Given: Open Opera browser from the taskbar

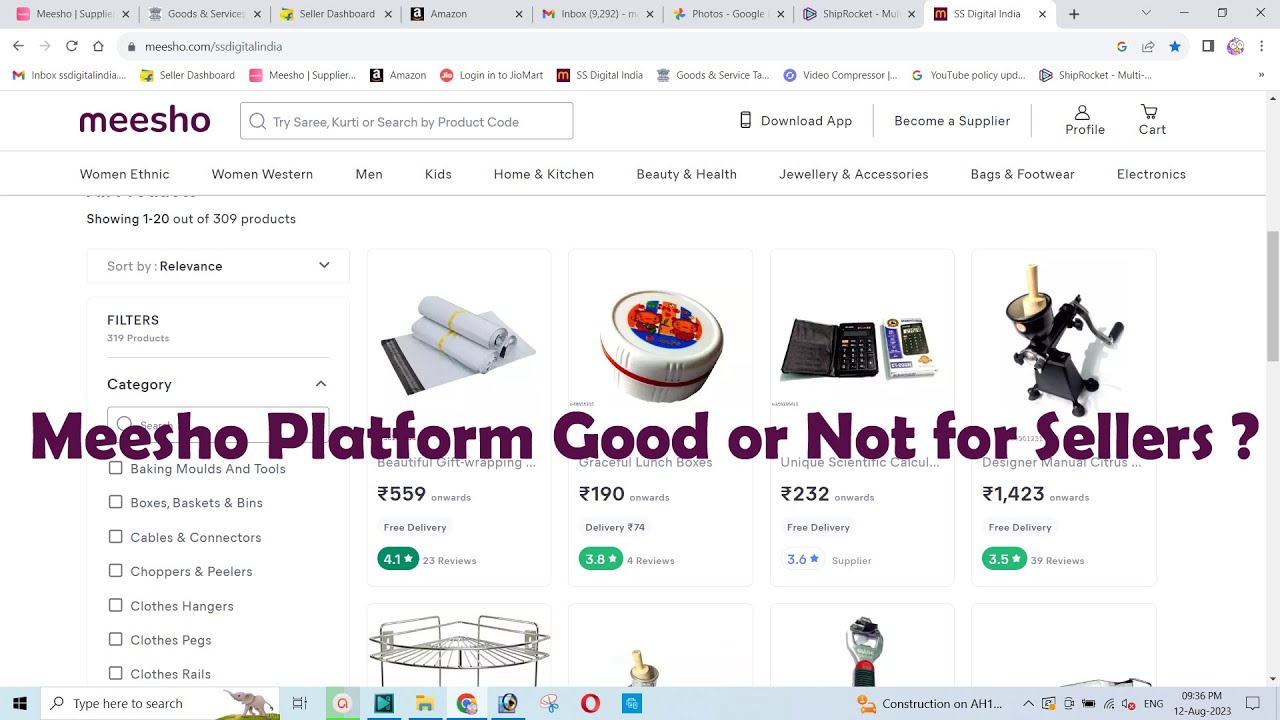Looking at the screenshot, I should click(590, 703).
